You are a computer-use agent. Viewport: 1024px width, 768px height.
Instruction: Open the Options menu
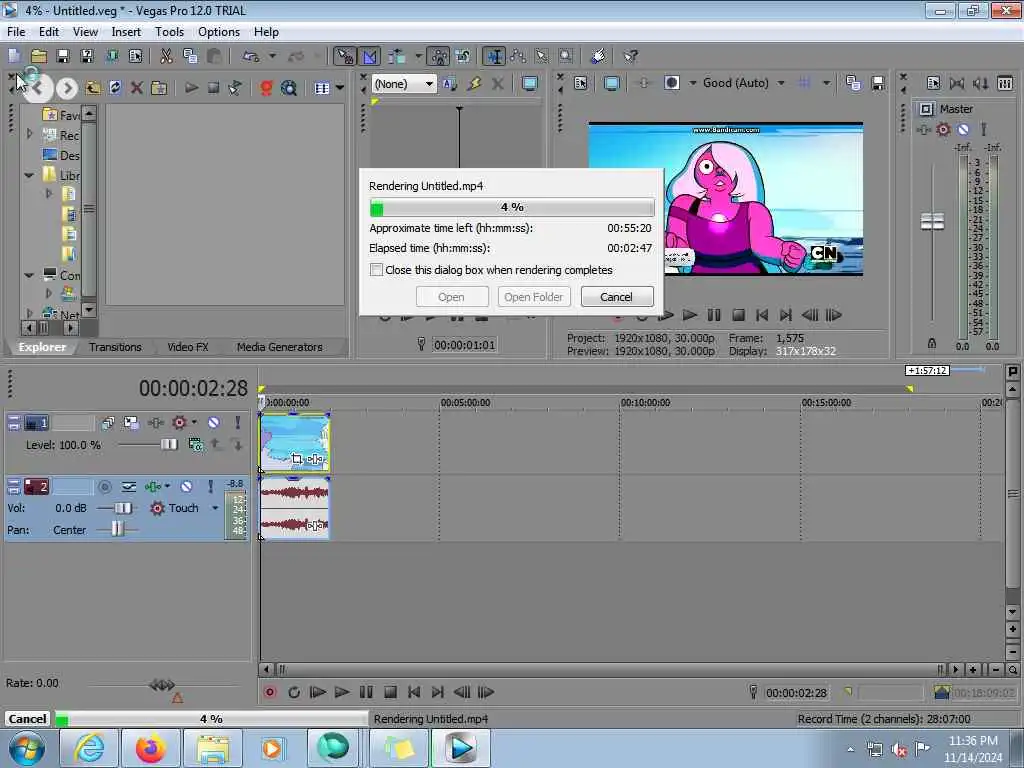(219, 31)
